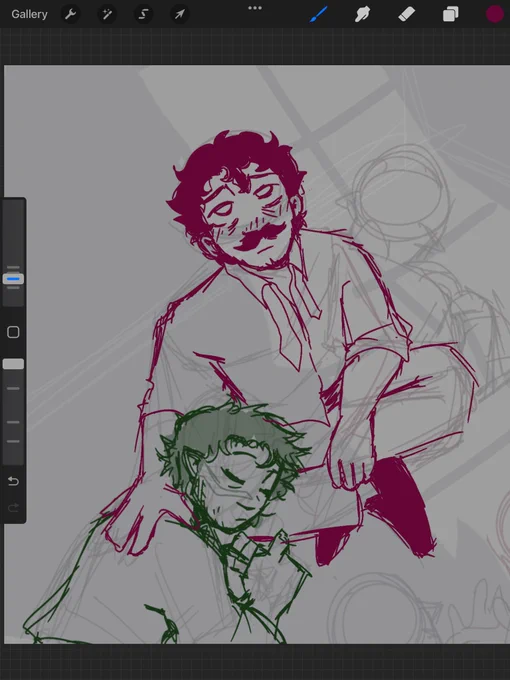Open the Layers panel
510x680 pixels.
coord(451,14)
